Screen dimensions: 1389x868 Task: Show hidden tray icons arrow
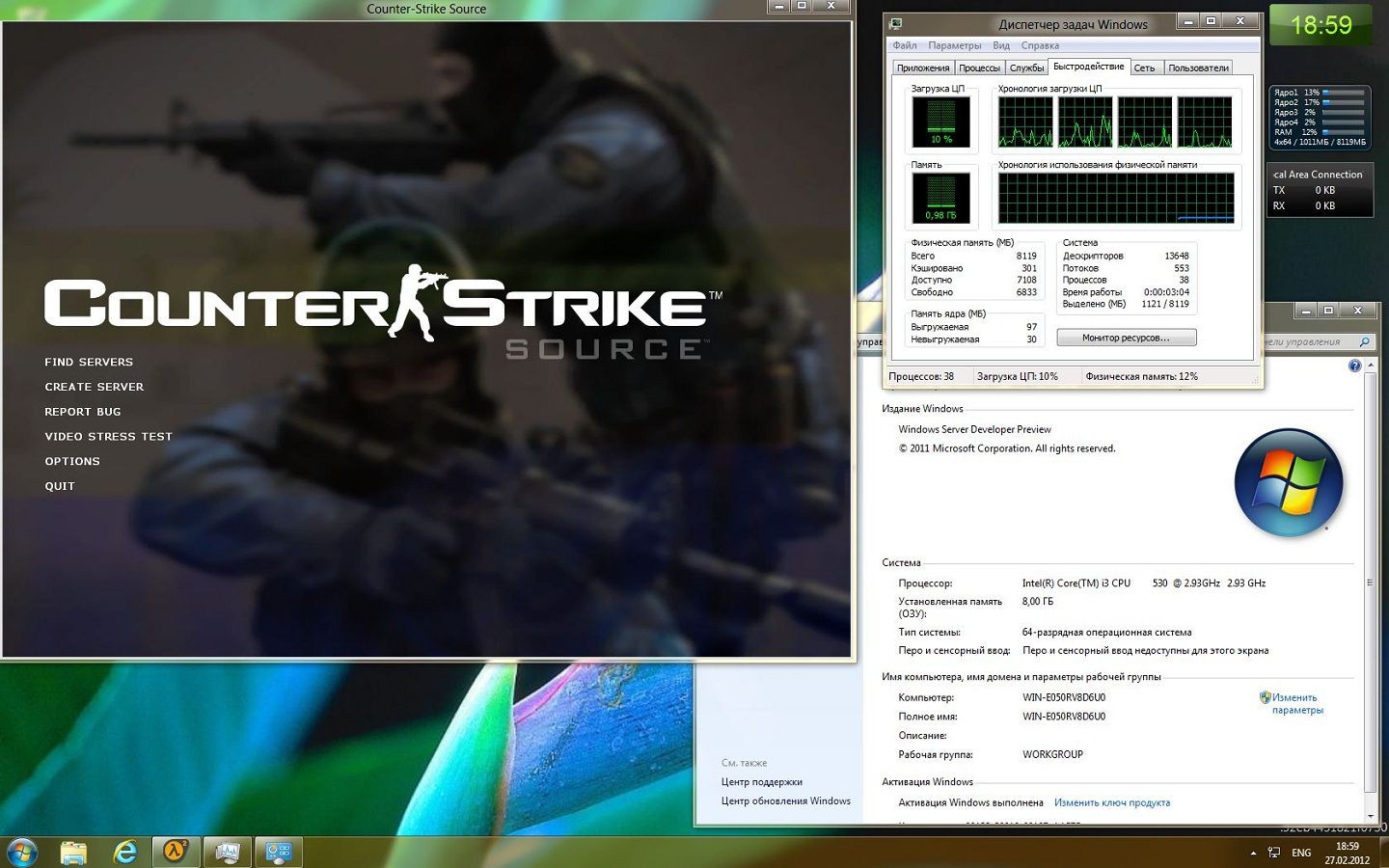1253,854
